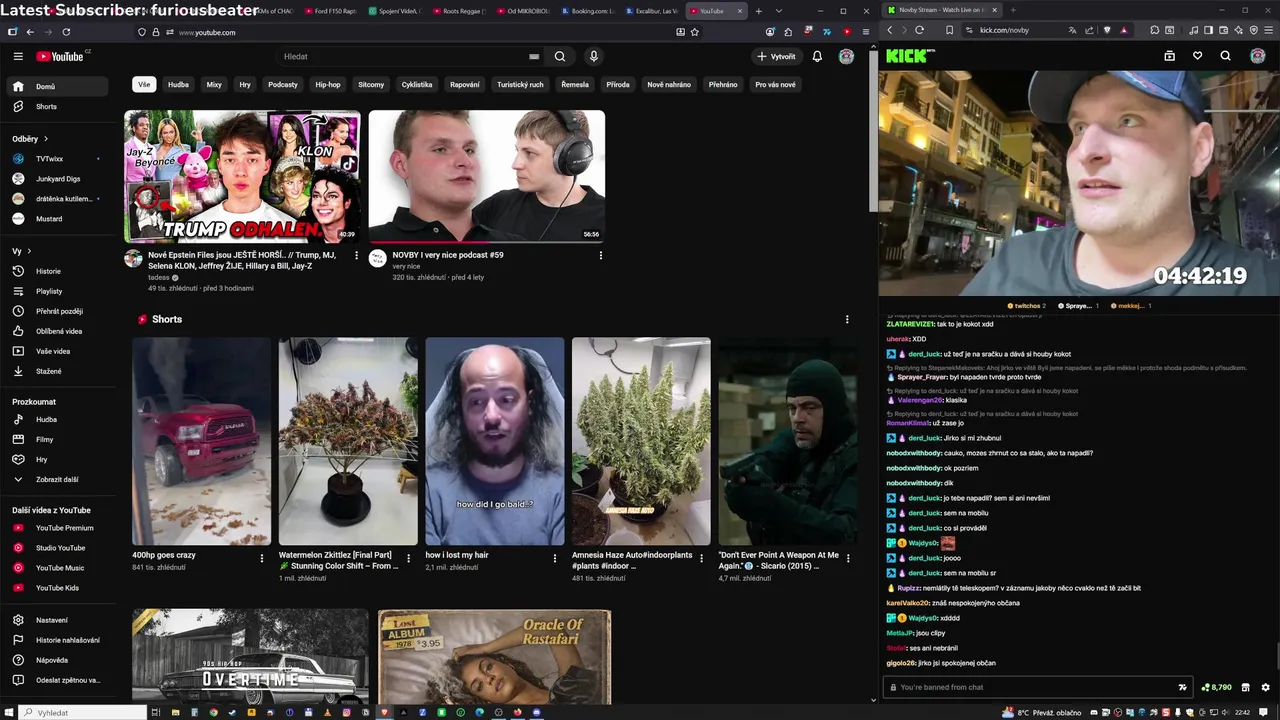Open the TVTwixx subscription channel
This screenshot has width=1280, height=720.
(58, 159)
